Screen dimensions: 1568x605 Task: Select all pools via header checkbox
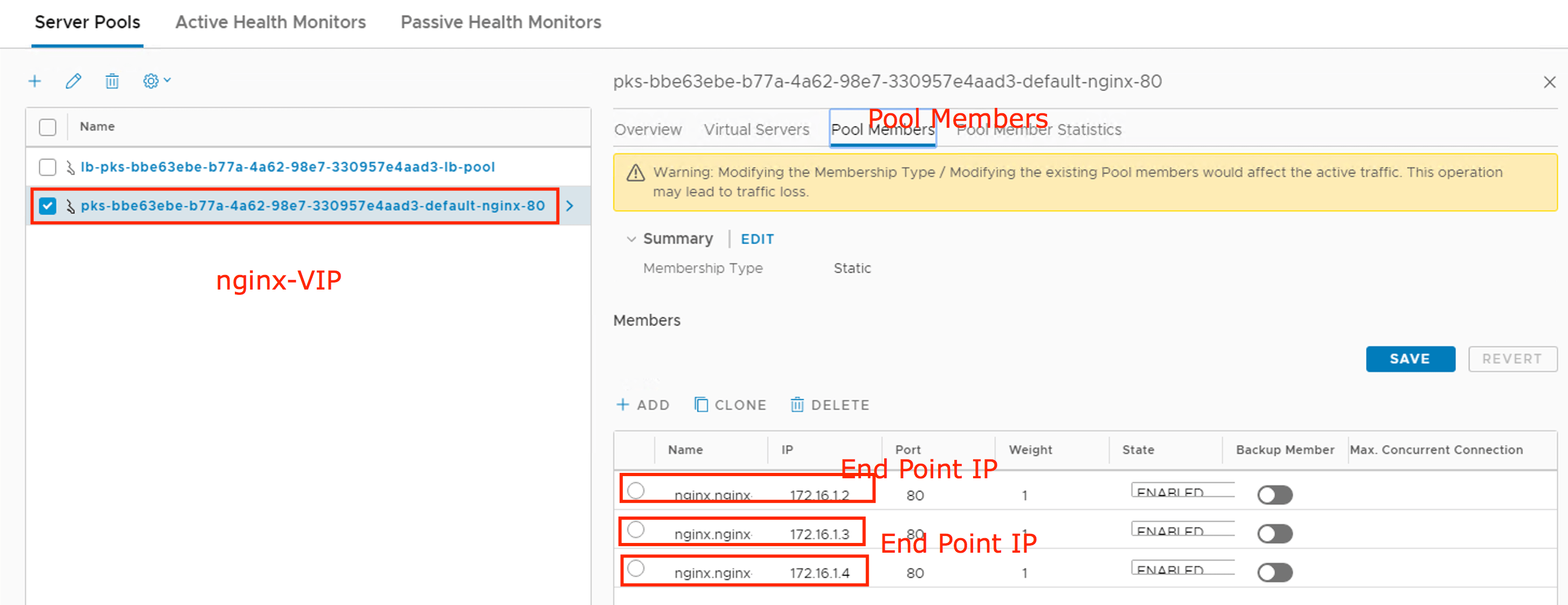(47, 127)
